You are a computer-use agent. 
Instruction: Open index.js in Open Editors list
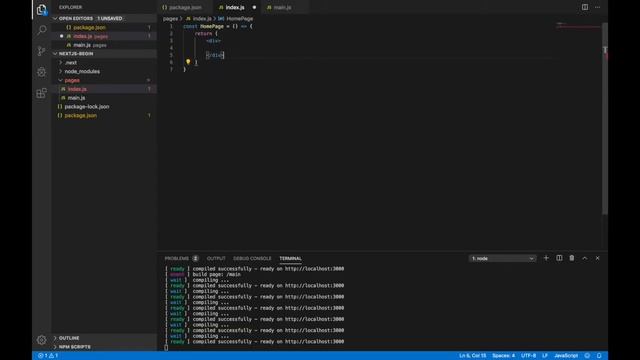coord(83,36)
